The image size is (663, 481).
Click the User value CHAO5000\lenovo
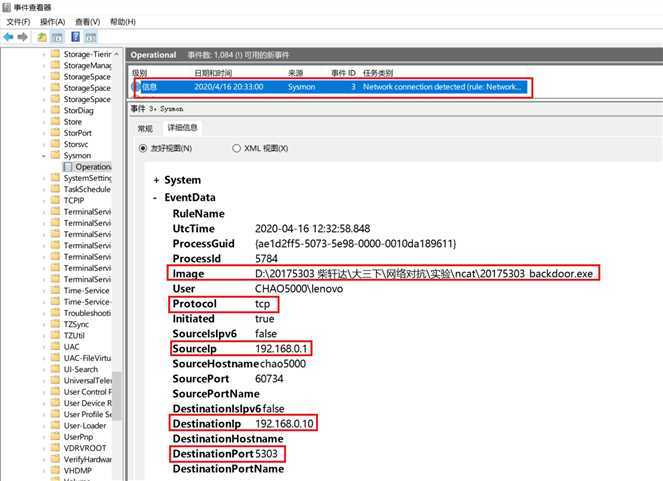(x=299, y=289)
